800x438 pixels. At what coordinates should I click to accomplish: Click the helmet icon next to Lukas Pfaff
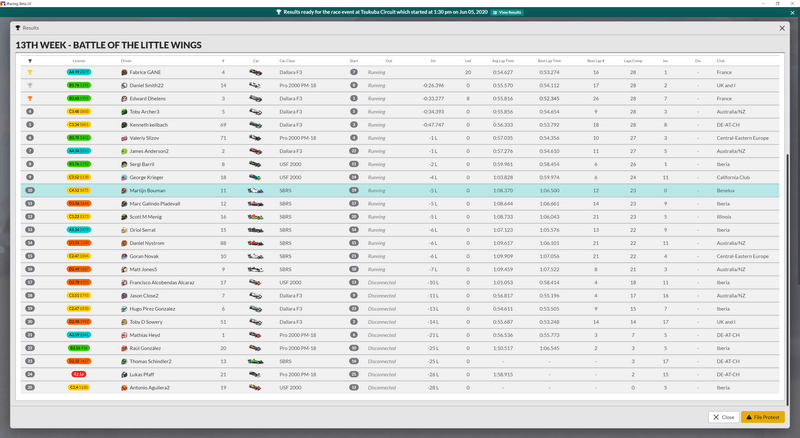pyautogui.click(x=124, y=375)
